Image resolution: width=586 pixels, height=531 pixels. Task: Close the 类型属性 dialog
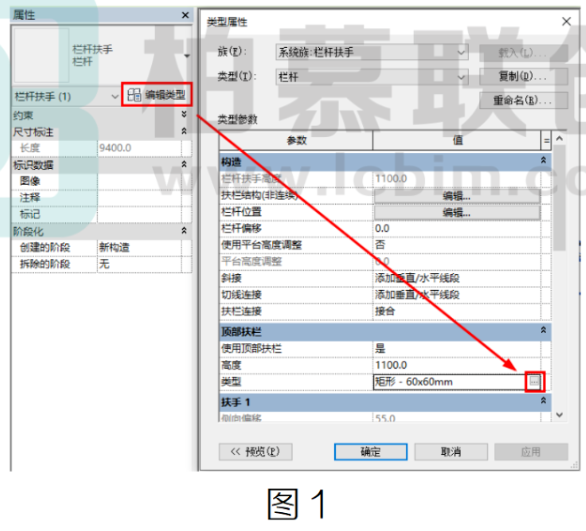566,22
